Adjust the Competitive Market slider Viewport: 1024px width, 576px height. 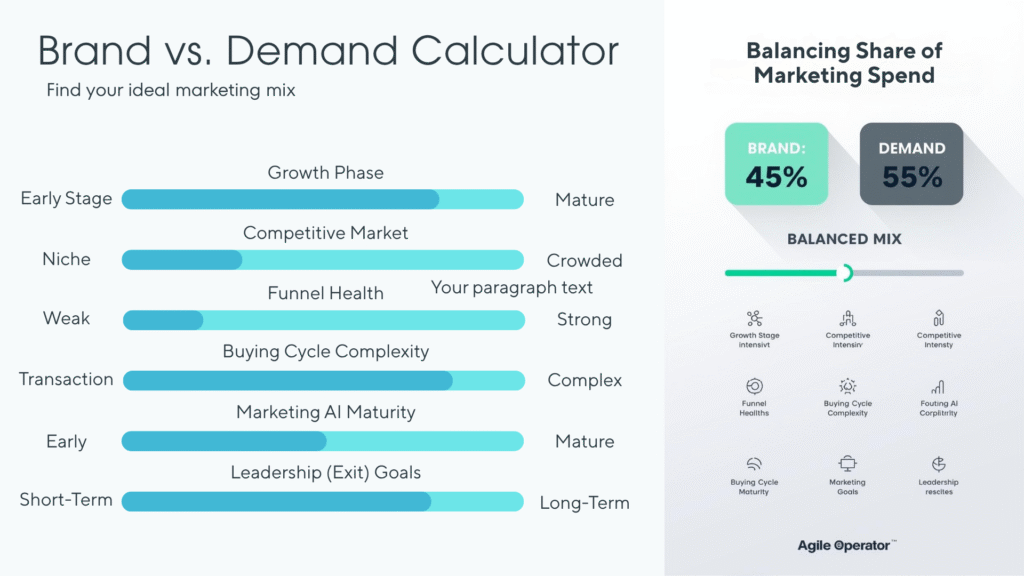click(x=322, y=260)
